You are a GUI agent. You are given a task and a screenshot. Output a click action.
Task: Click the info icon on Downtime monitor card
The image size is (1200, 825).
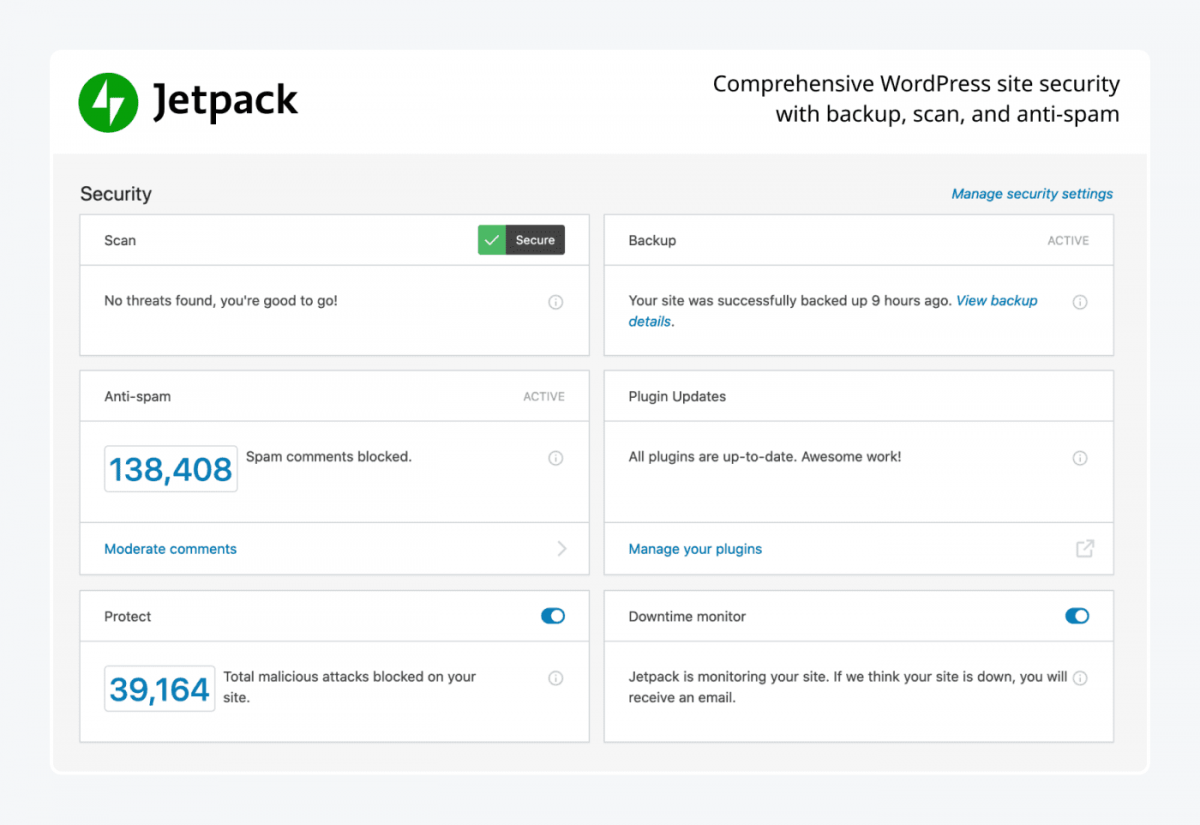coord(1080,678)
